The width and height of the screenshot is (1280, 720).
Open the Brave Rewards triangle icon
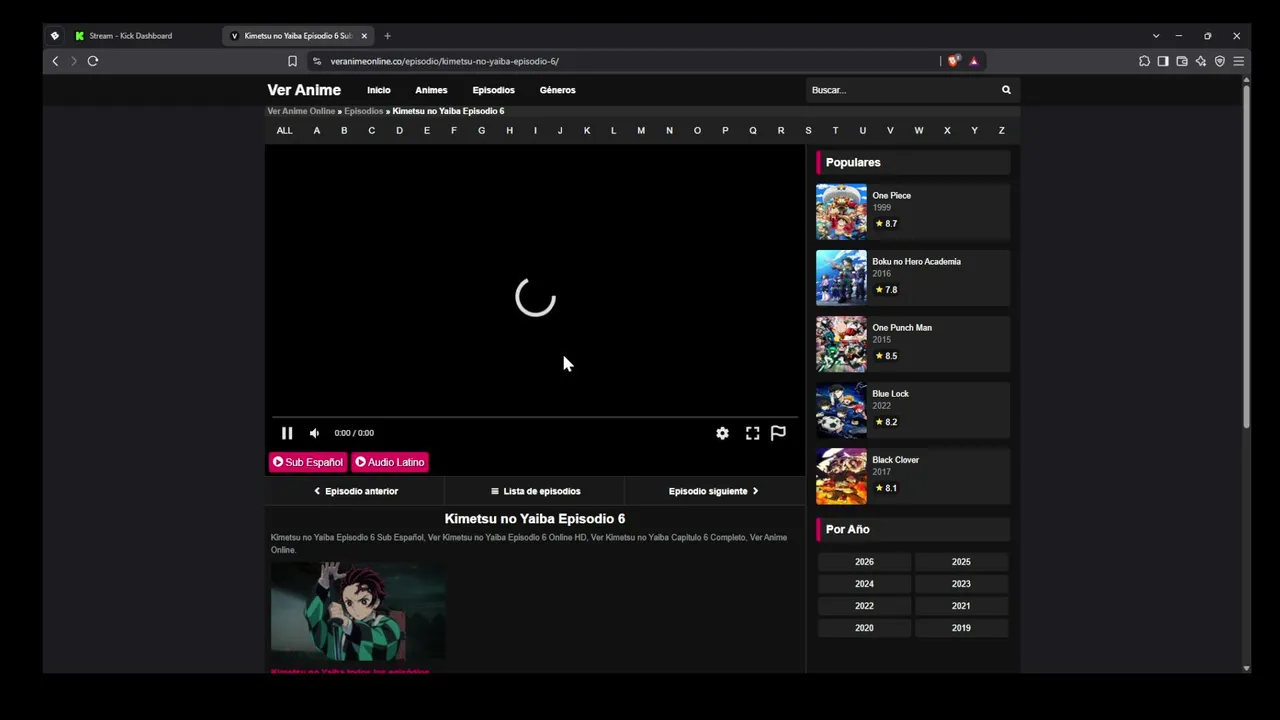click(973, 61)
